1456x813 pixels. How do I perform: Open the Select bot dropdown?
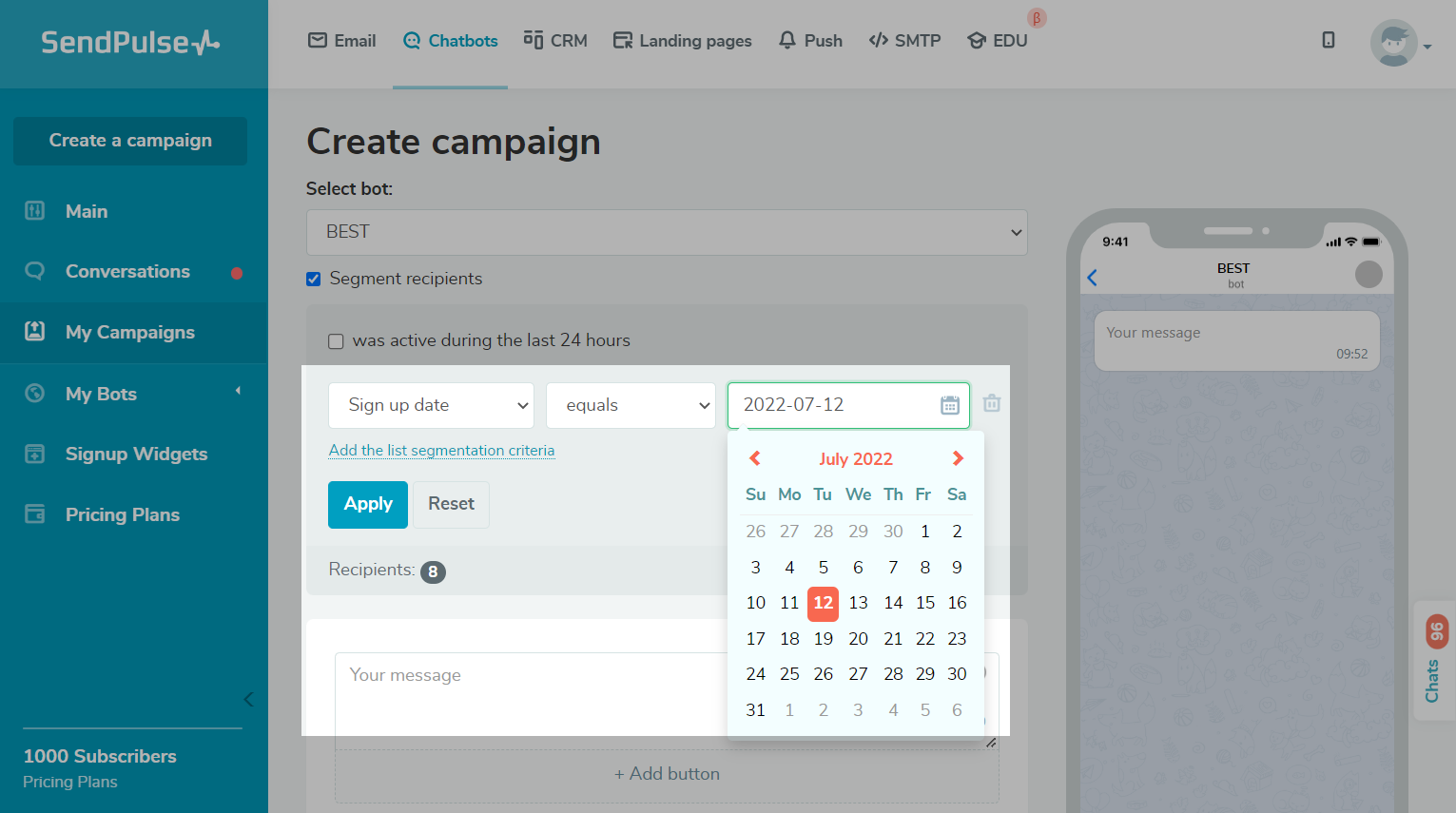tap(667, 232)
